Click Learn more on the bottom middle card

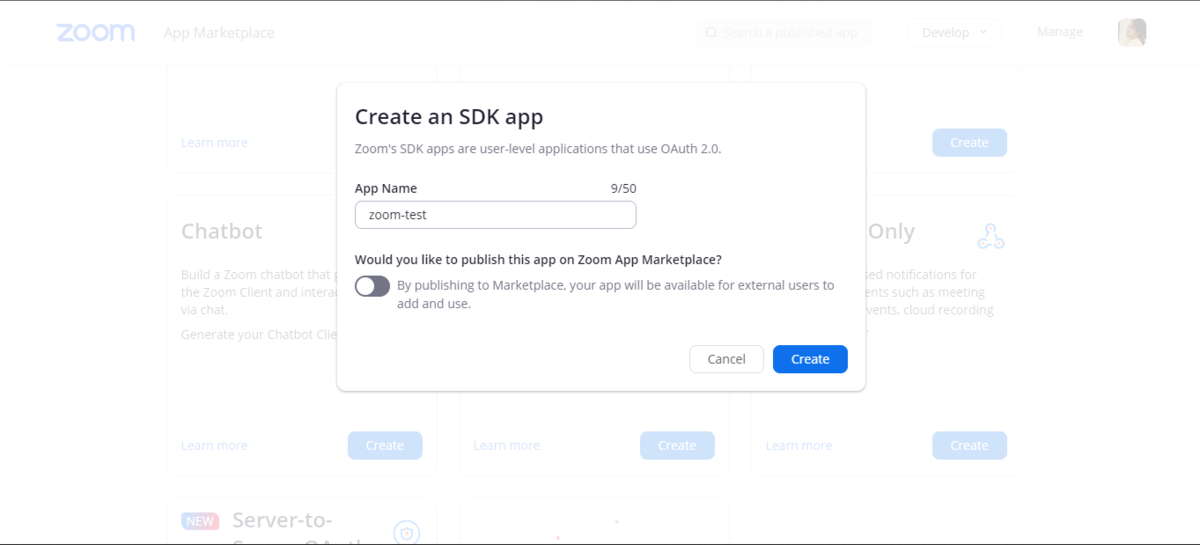click(506, 446)
